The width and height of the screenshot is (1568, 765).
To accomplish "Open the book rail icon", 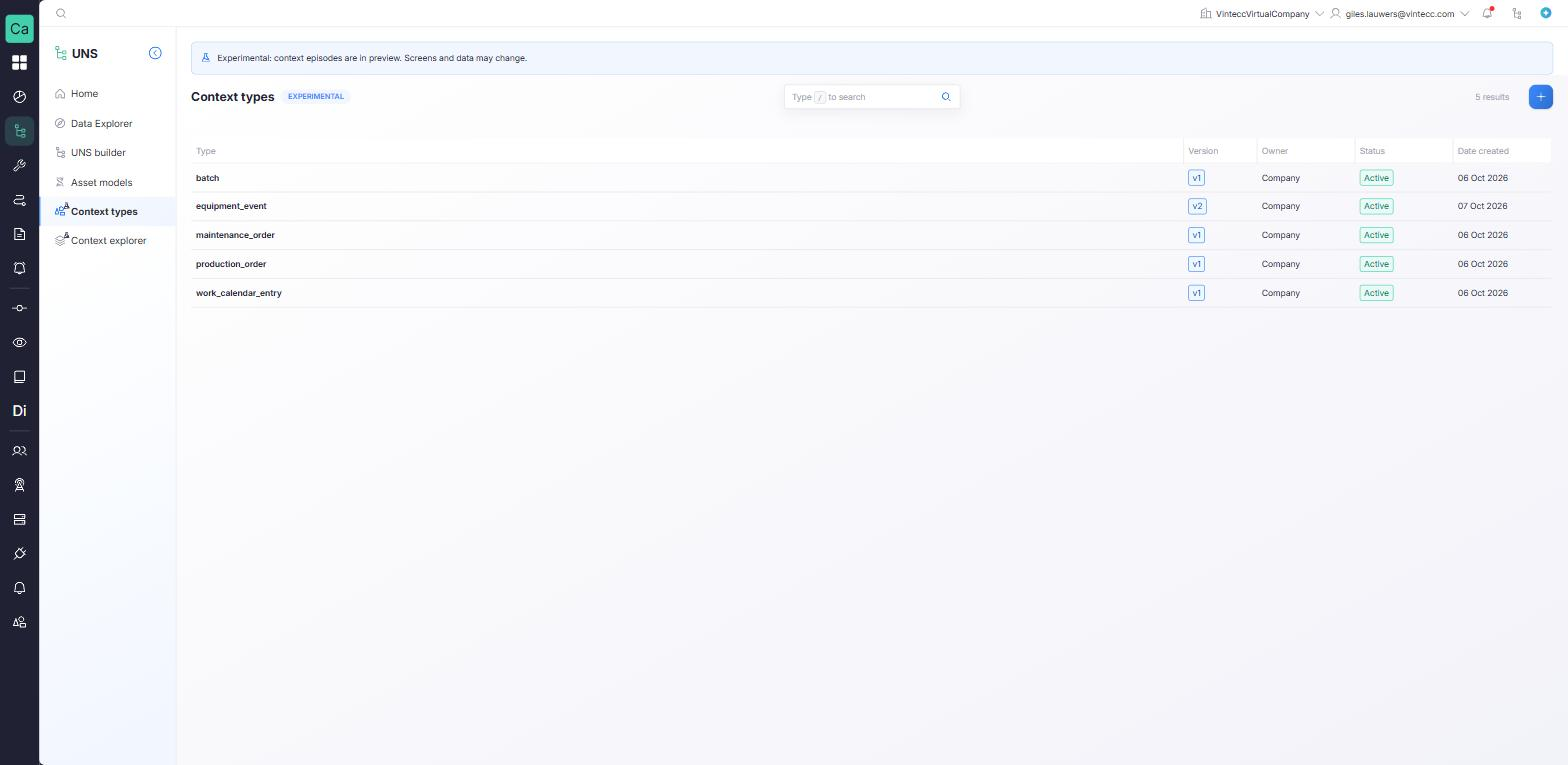I will click(19, 377).
